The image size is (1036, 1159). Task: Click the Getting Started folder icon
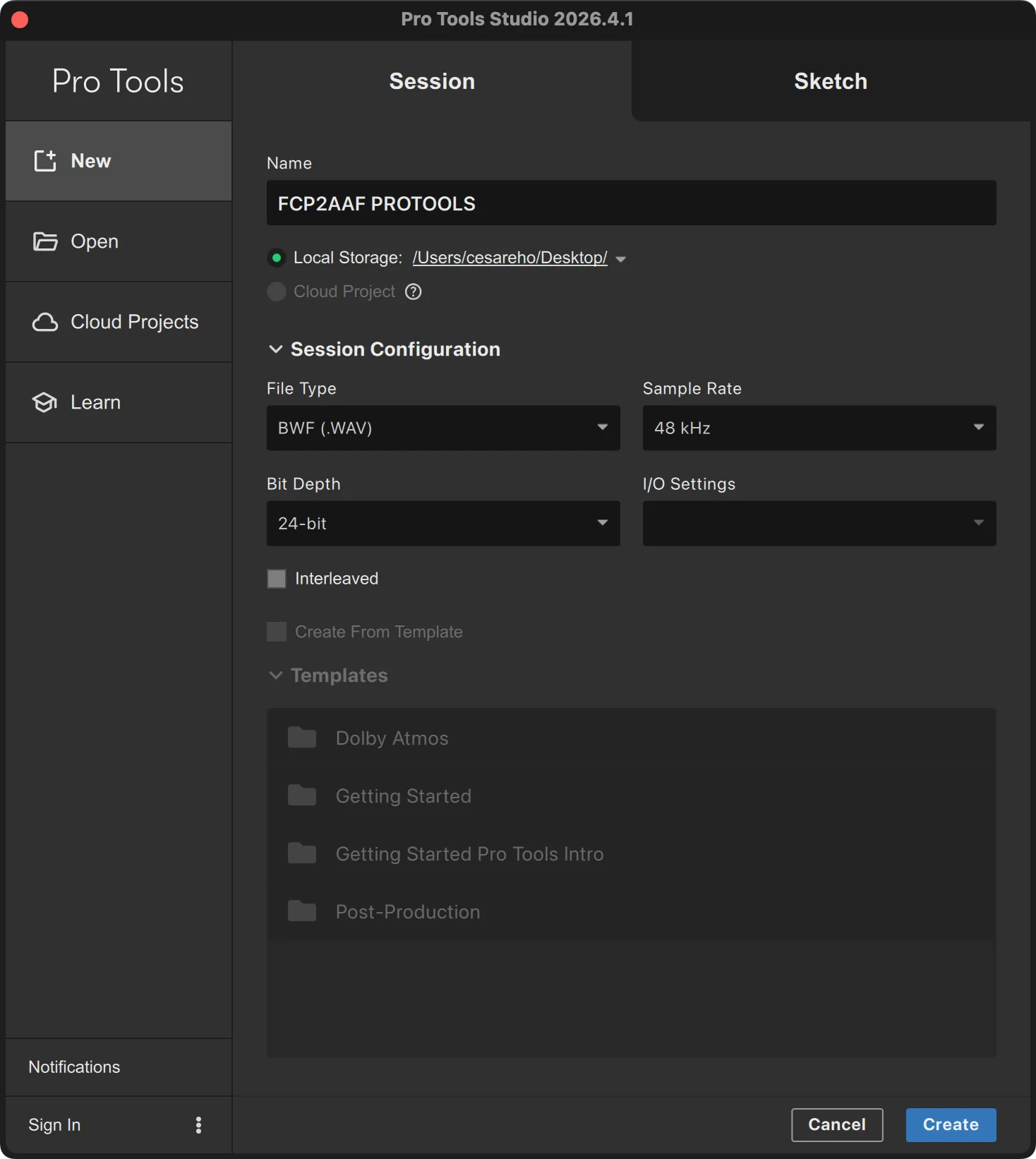click(x=302, y=795)
